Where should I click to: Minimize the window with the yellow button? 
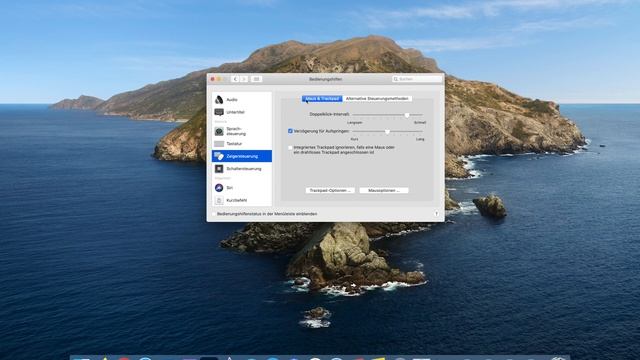[219, 79]
